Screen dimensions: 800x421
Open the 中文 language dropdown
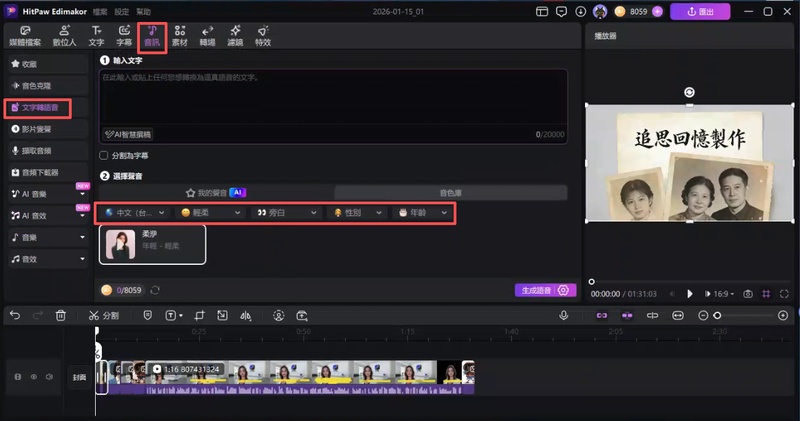(132, 213)
